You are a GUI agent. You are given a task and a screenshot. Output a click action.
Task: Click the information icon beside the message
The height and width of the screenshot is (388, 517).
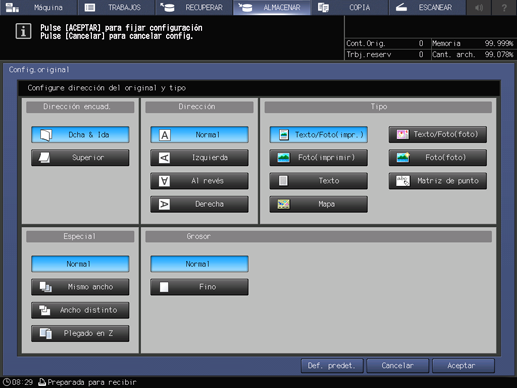(x=23, y=31)
